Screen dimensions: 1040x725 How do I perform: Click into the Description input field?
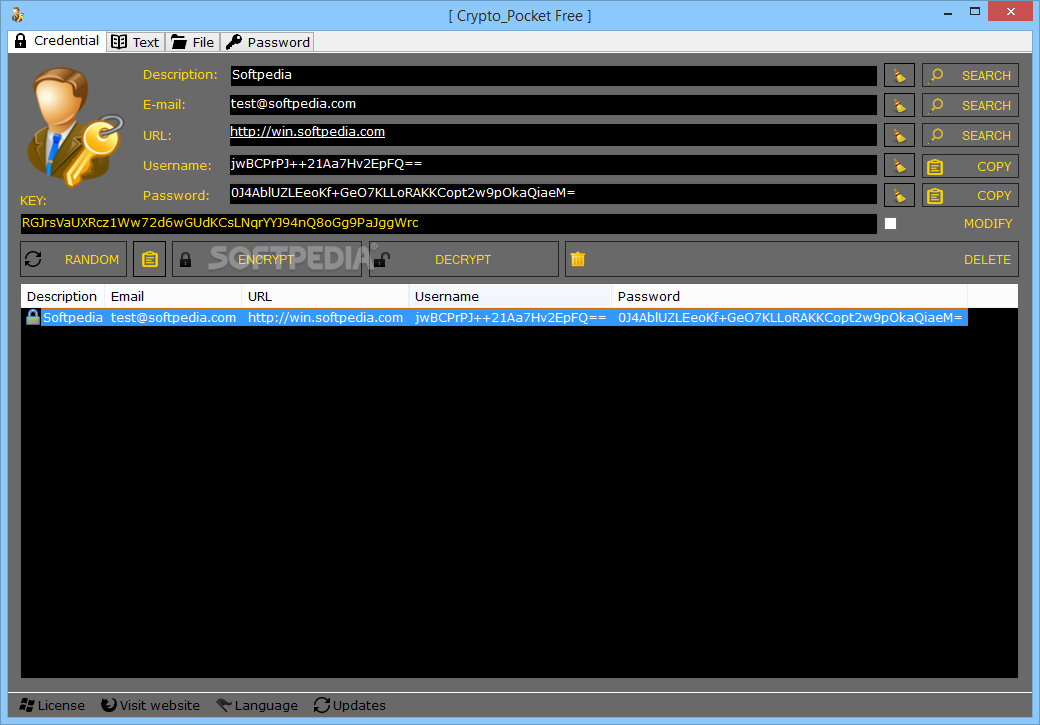coord(552,75)
